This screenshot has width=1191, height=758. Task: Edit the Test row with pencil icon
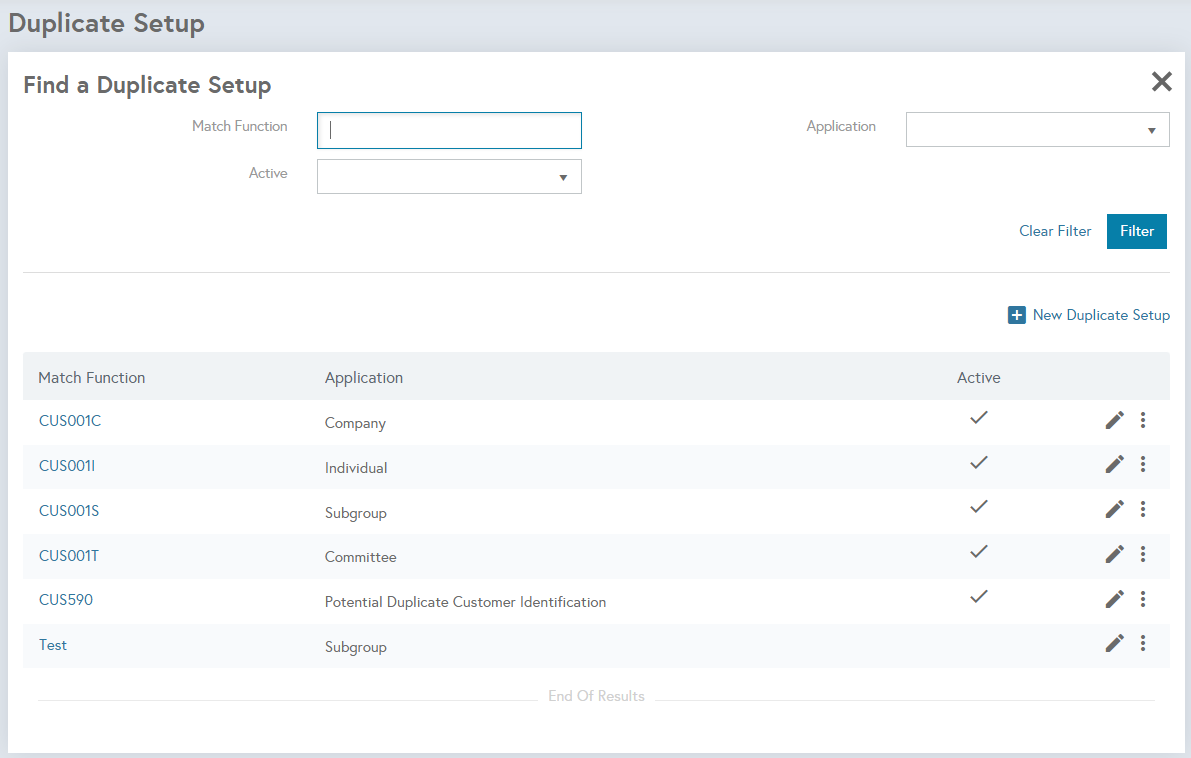[1114, 643]
